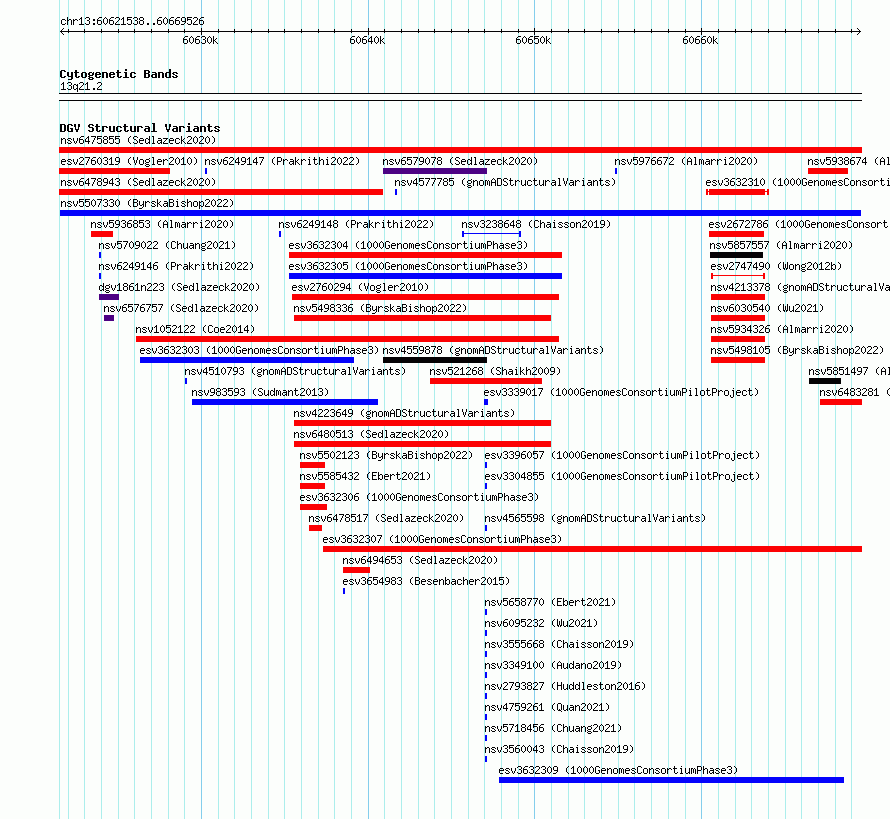Click the red bar under nsv1052122
Image resolution: width=890 pixels, height=819 pixels.
pyautogui.click(x=347, y=339)
